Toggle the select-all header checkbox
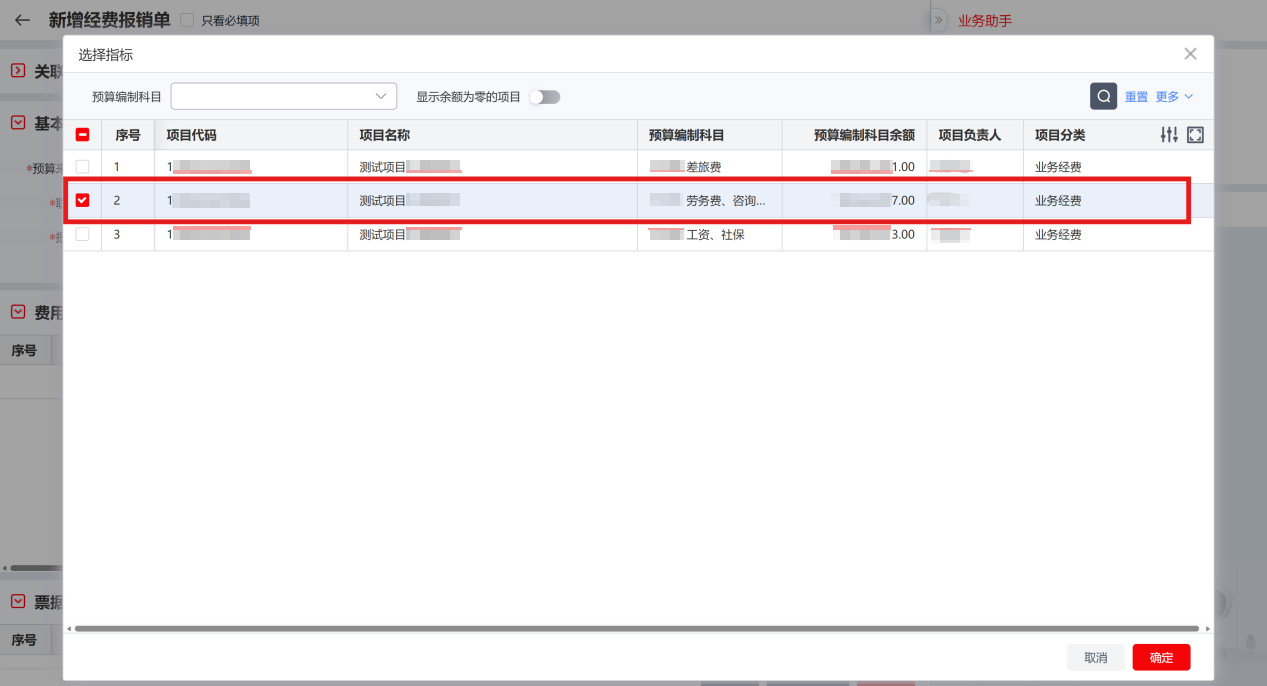Image resolution: width=1267 pixels, height=686 pixels. pos(82,135)
